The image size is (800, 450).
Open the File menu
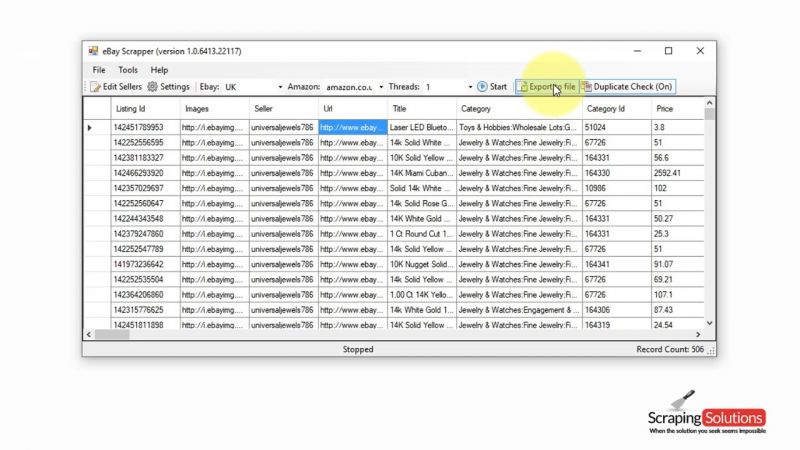tap(99, 70)
